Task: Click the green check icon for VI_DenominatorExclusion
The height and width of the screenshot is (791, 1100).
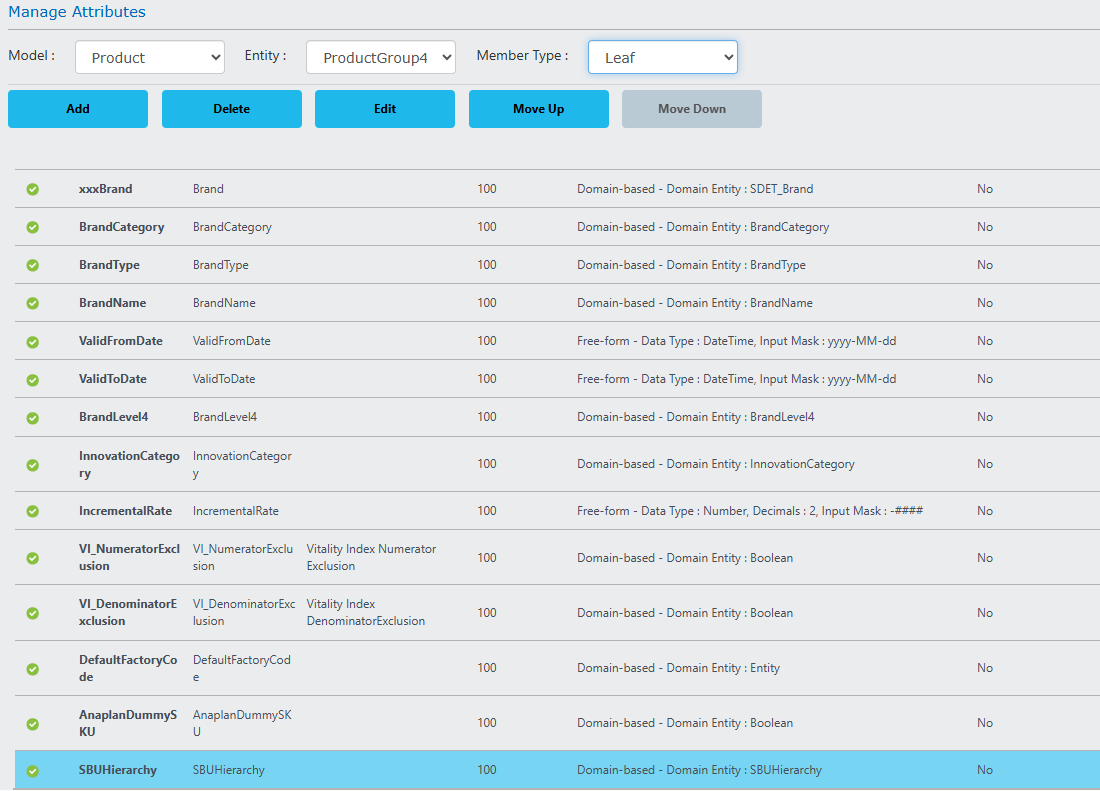Action: click(32, 613)
